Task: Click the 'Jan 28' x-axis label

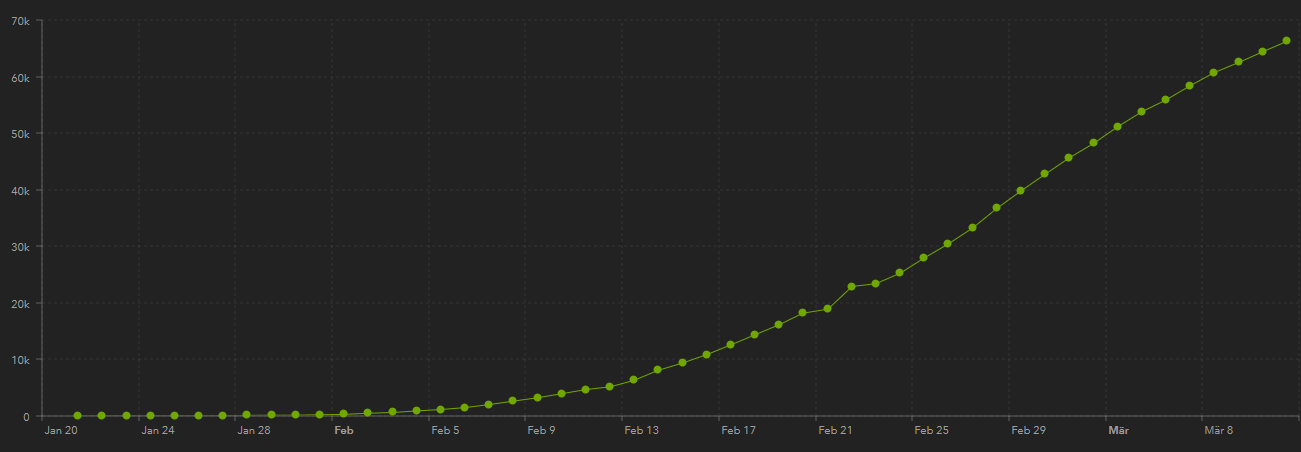Action: 254,431
